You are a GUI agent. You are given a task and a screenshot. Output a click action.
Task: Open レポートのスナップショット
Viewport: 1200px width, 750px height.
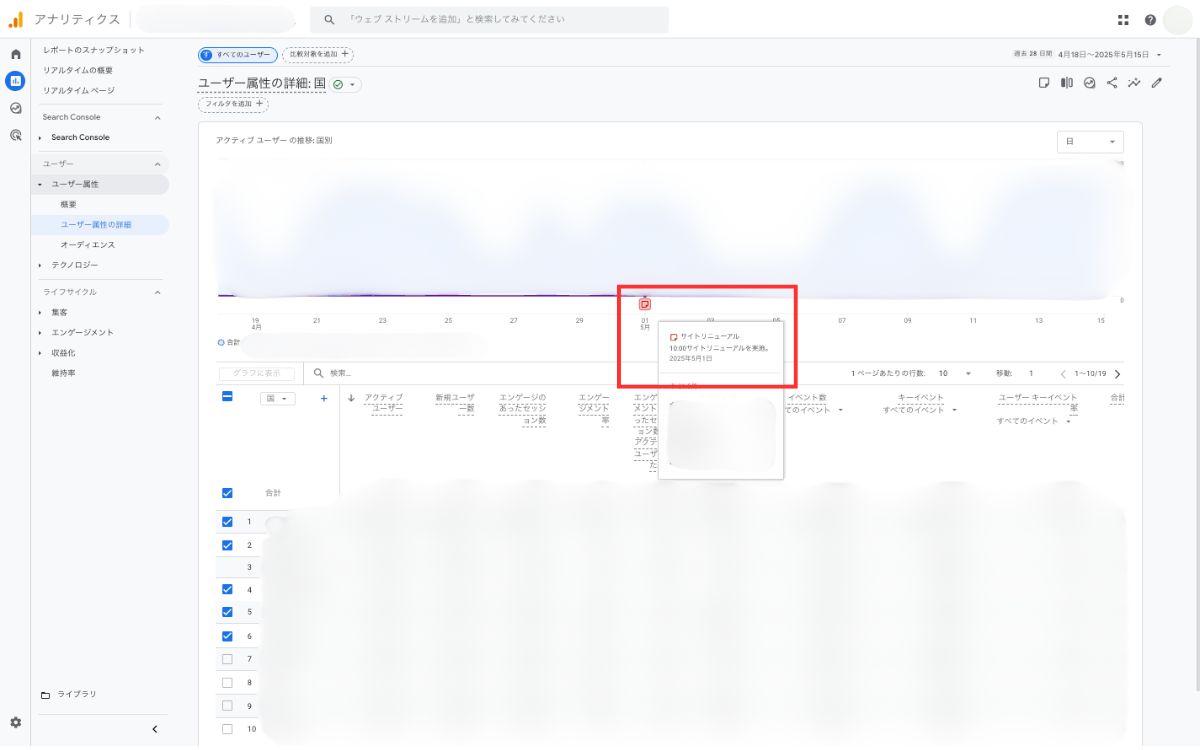[x=93, y=50]
